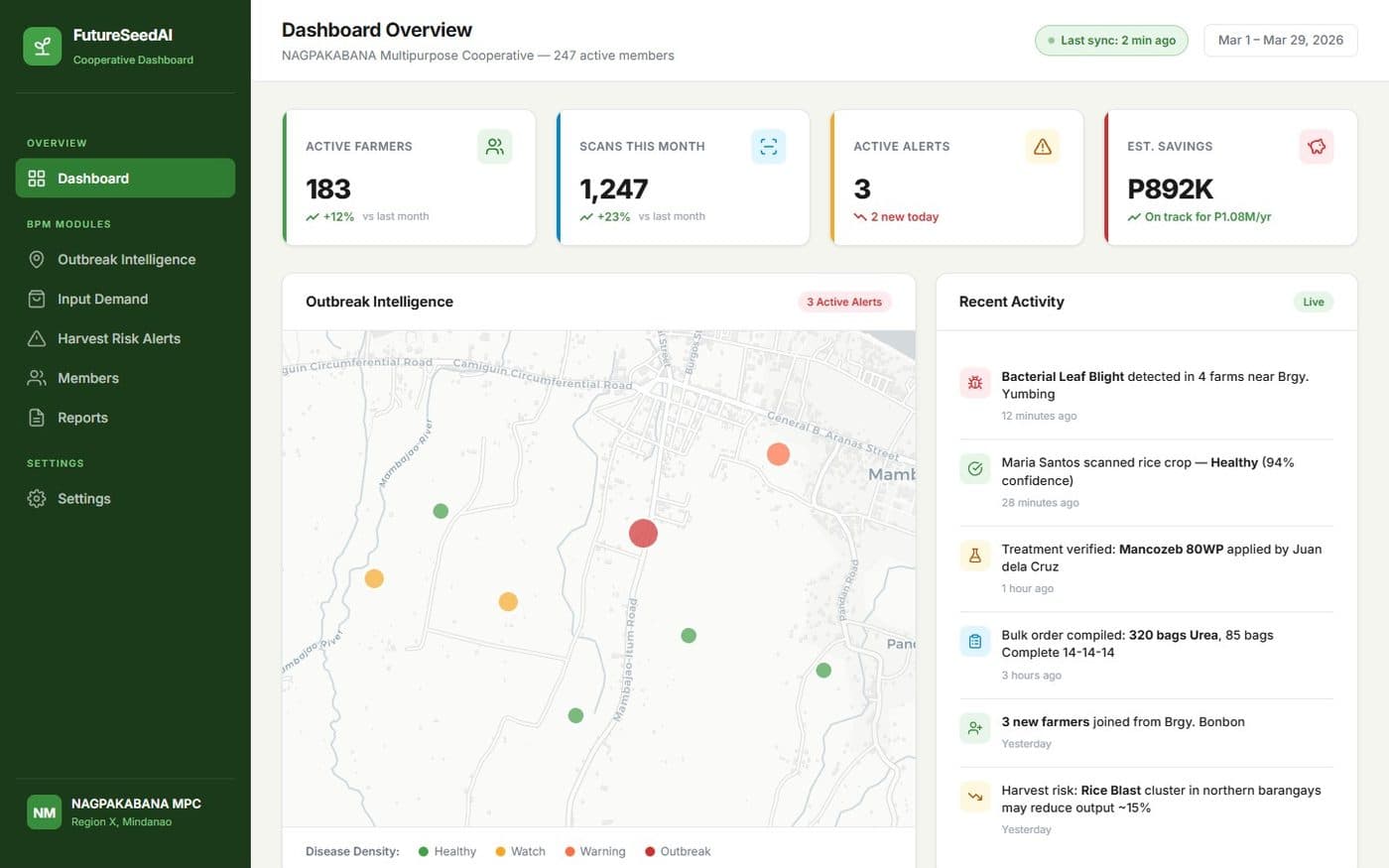Click the 'Bacterial Leaf Blight' activity text
Image resolution: width=1389 pixels, height=868 pixels.
coord(1063,377)
